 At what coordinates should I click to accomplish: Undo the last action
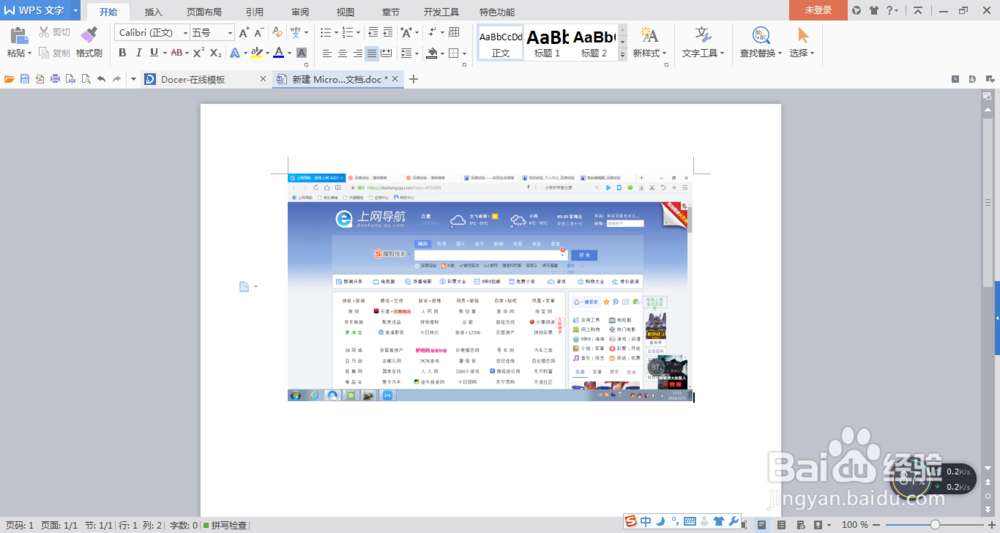click(101, 79)
